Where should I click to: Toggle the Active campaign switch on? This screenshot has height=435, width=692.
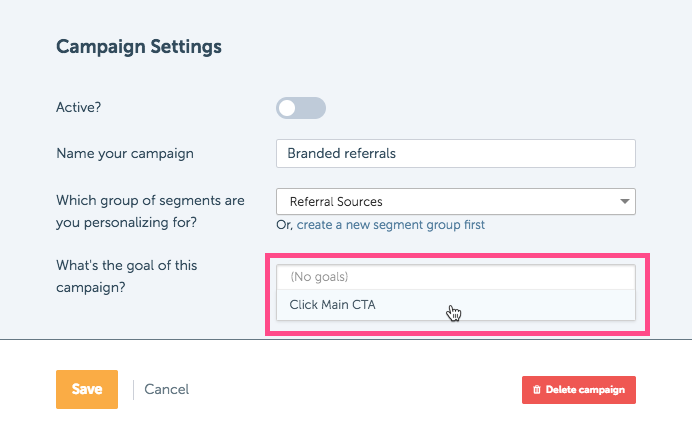(x=301, y=108)
